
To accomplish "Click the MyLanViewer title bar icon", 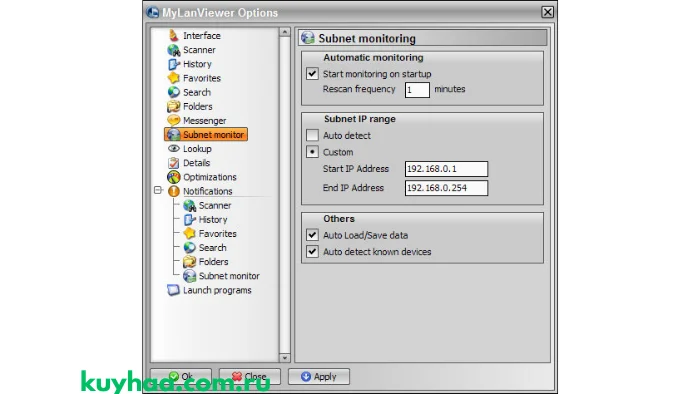I will [x=153, y=12].
